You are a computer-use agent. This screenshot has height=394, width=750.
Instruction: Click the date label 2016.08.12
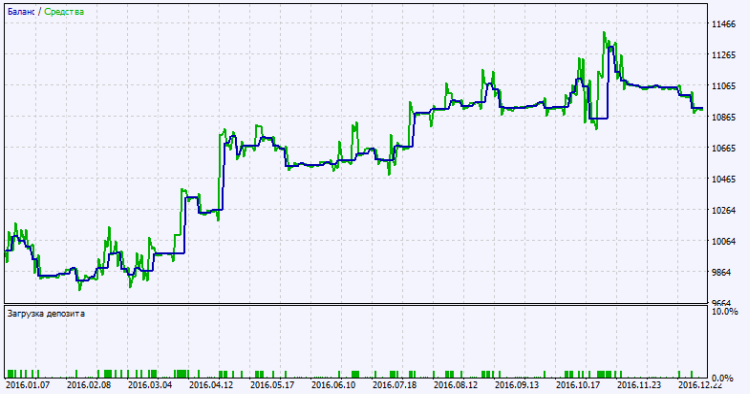[x=456, y=385]
